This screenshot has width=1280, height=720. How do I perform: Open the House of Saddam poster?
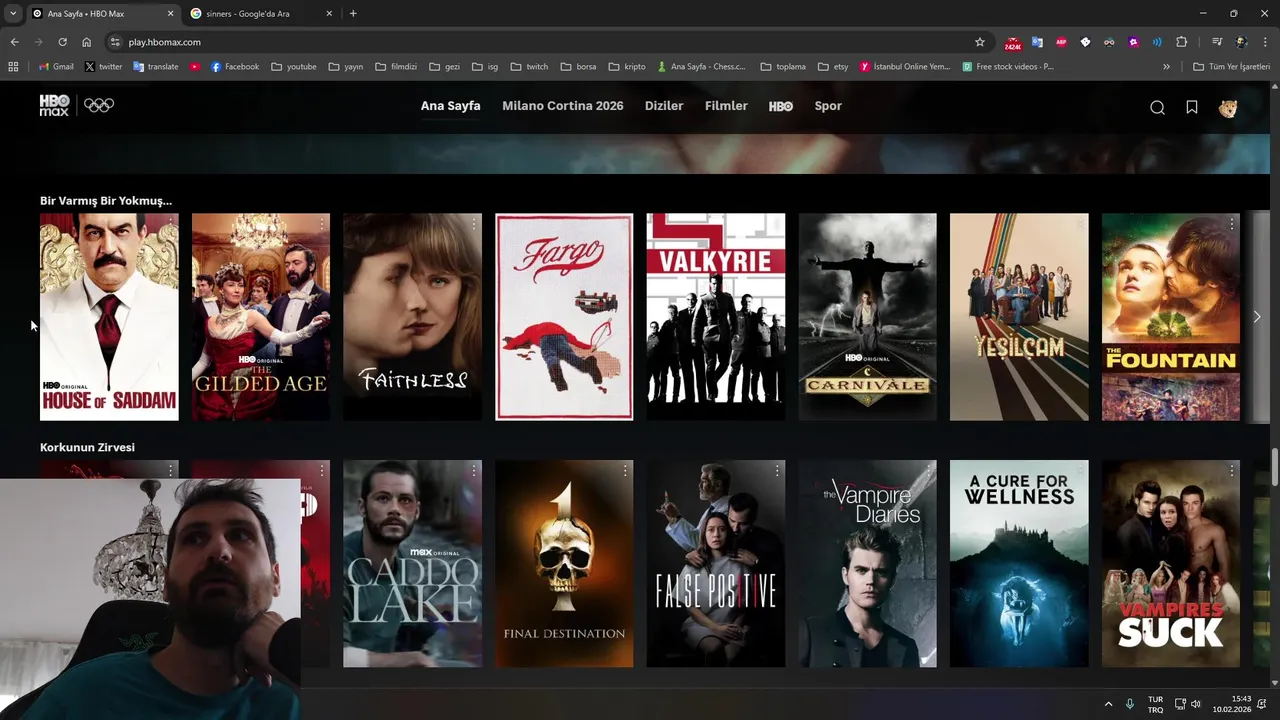point(109,317)
